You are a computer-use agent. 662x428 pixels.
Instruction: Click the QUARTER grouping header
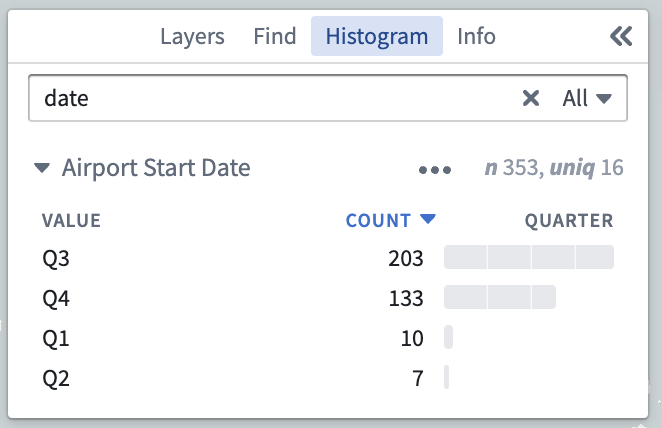[569, 221]
